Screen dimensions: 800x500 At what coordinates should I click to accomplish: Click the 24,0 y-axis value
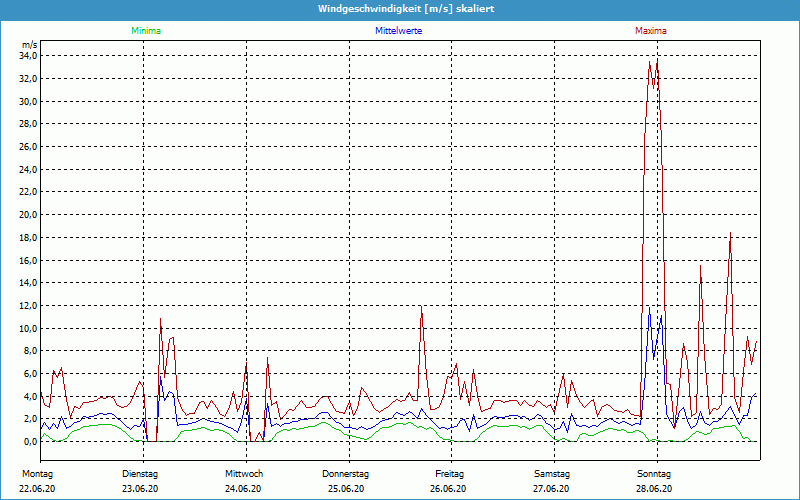[x=29, y=169]
